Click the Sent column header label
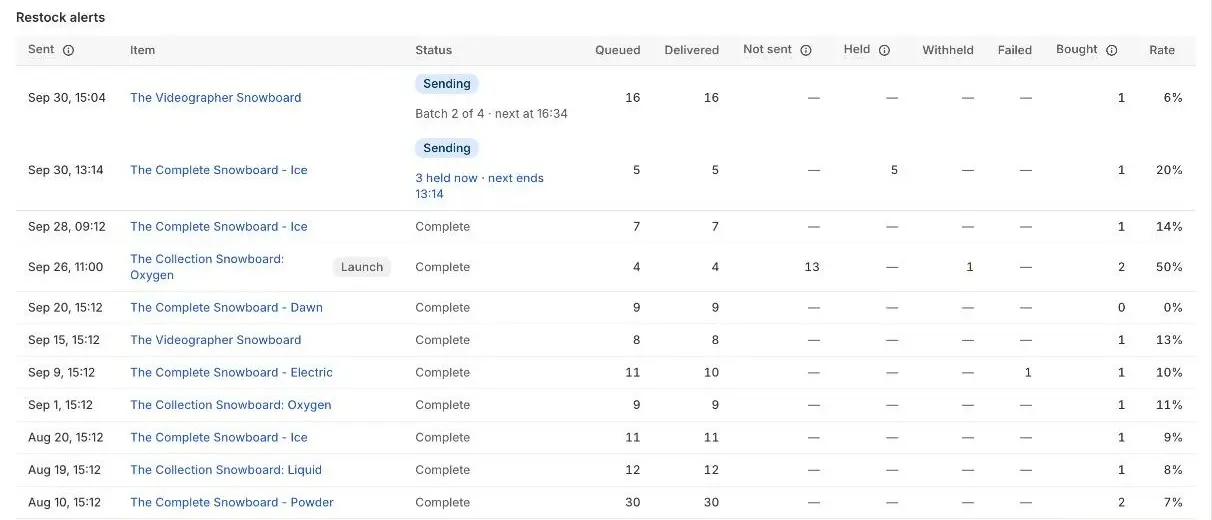Viewport: 1212px width, 520px height. (41, 50)
